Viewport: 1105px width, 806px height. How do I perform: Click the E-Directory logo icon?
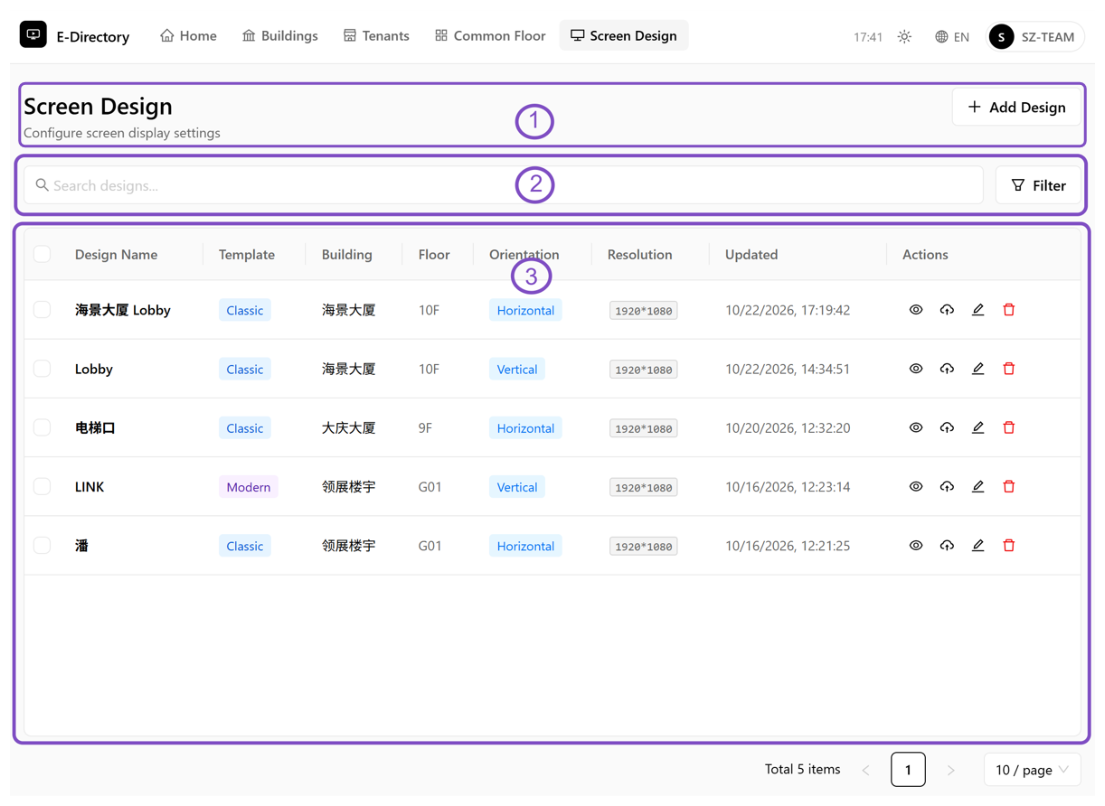click(33, 35)
